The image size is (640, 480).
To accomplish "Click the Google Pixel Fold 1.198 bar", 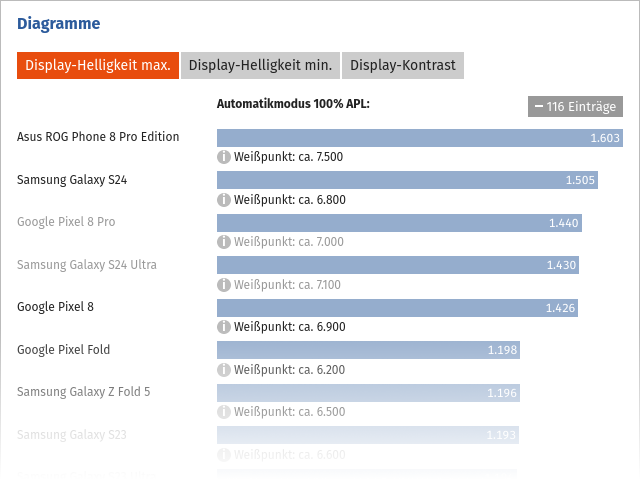I will tap(368, 350).
